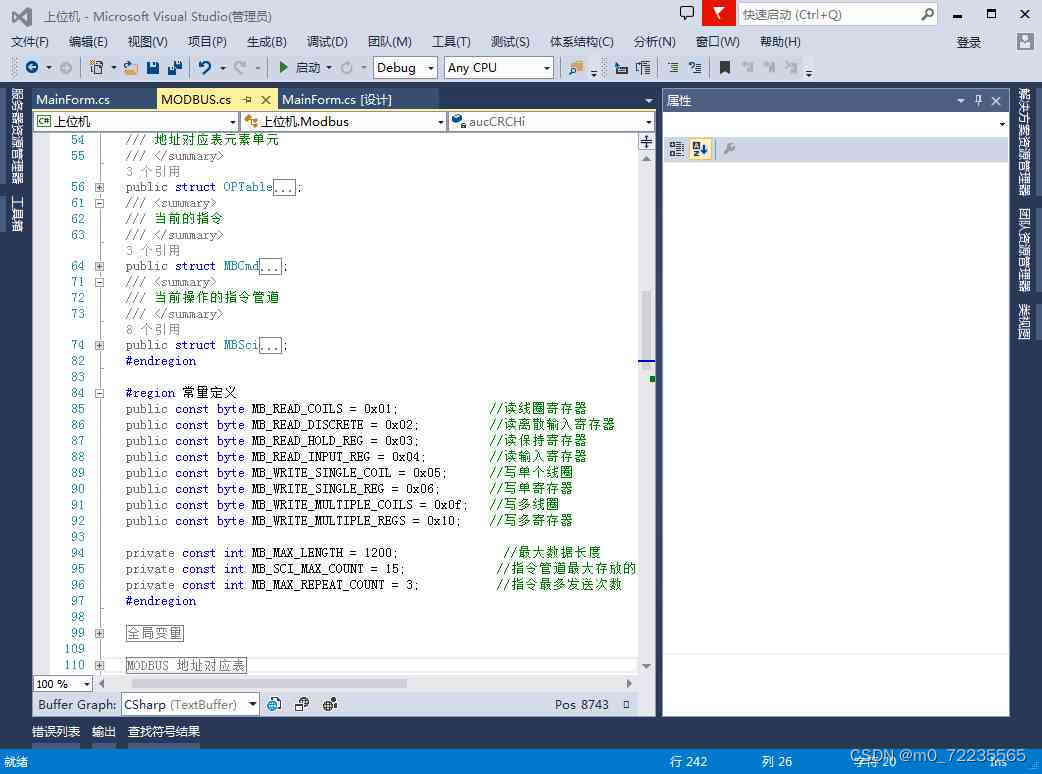
Task: Click the 启动 start button label
Action: click(x=308, y=67)
